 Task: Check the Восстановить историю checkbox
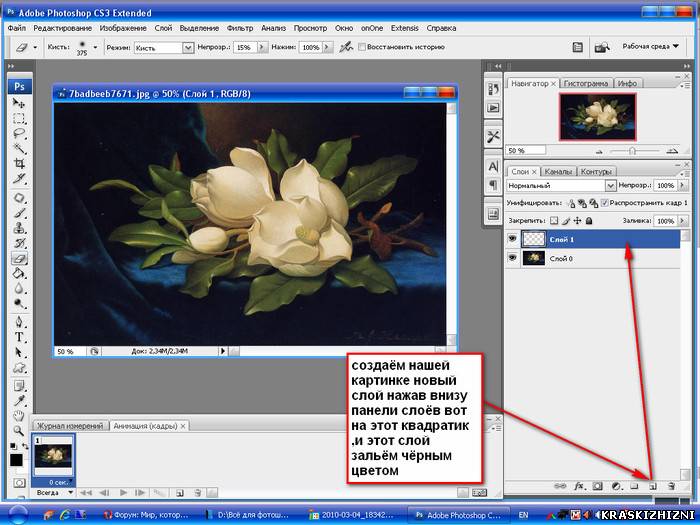click(362, 47)
